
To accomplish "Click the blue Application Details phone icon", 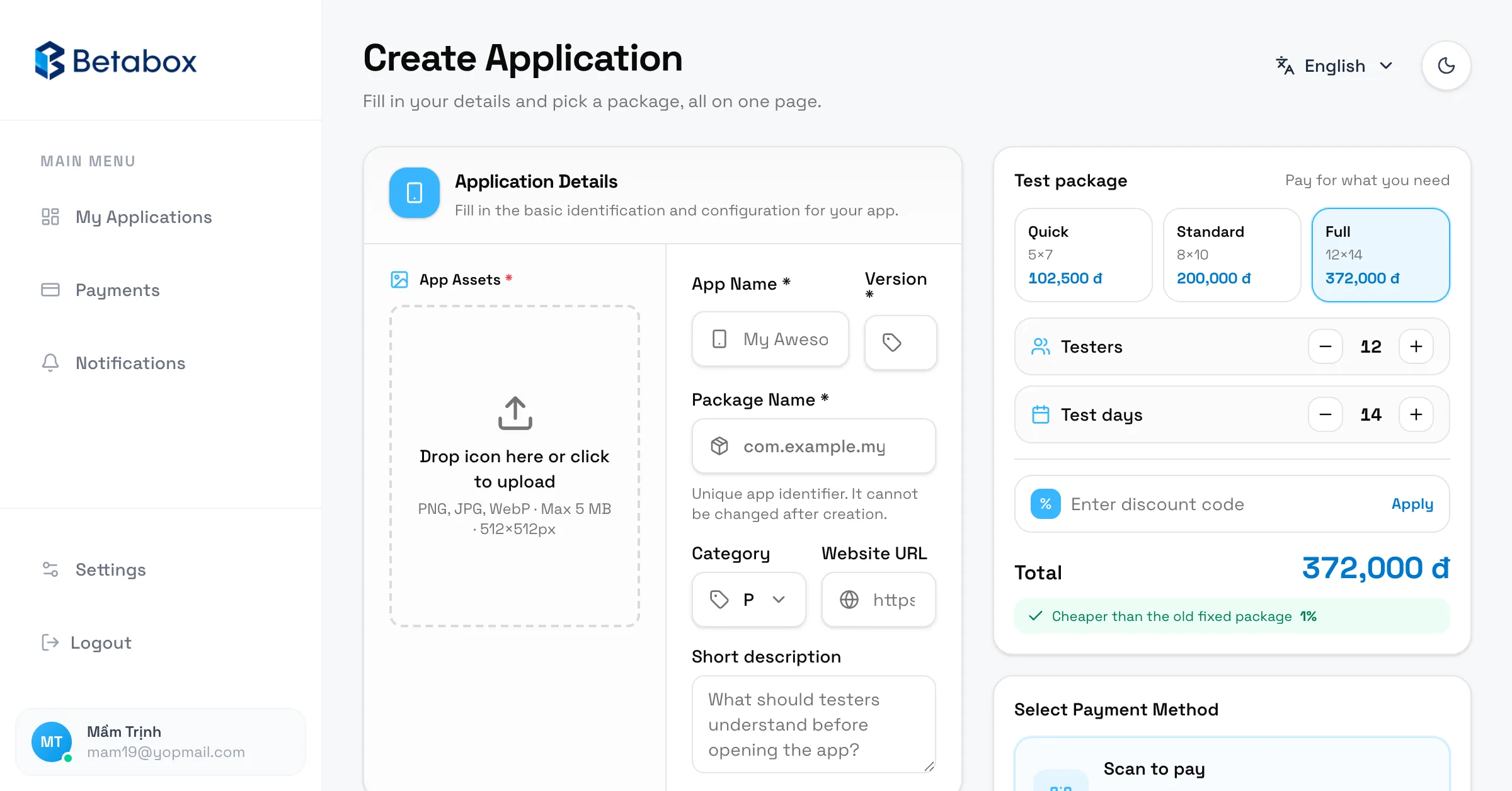I will [x=415, y=193].
